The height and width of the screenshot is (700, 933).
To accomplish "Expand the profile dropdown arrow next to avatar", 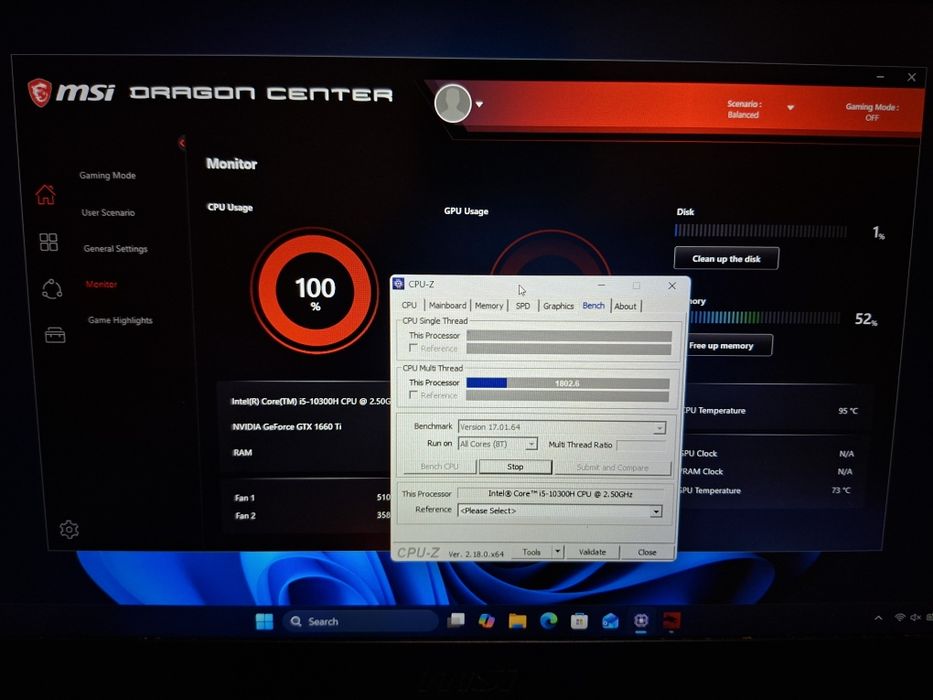I will pos(479,104).
